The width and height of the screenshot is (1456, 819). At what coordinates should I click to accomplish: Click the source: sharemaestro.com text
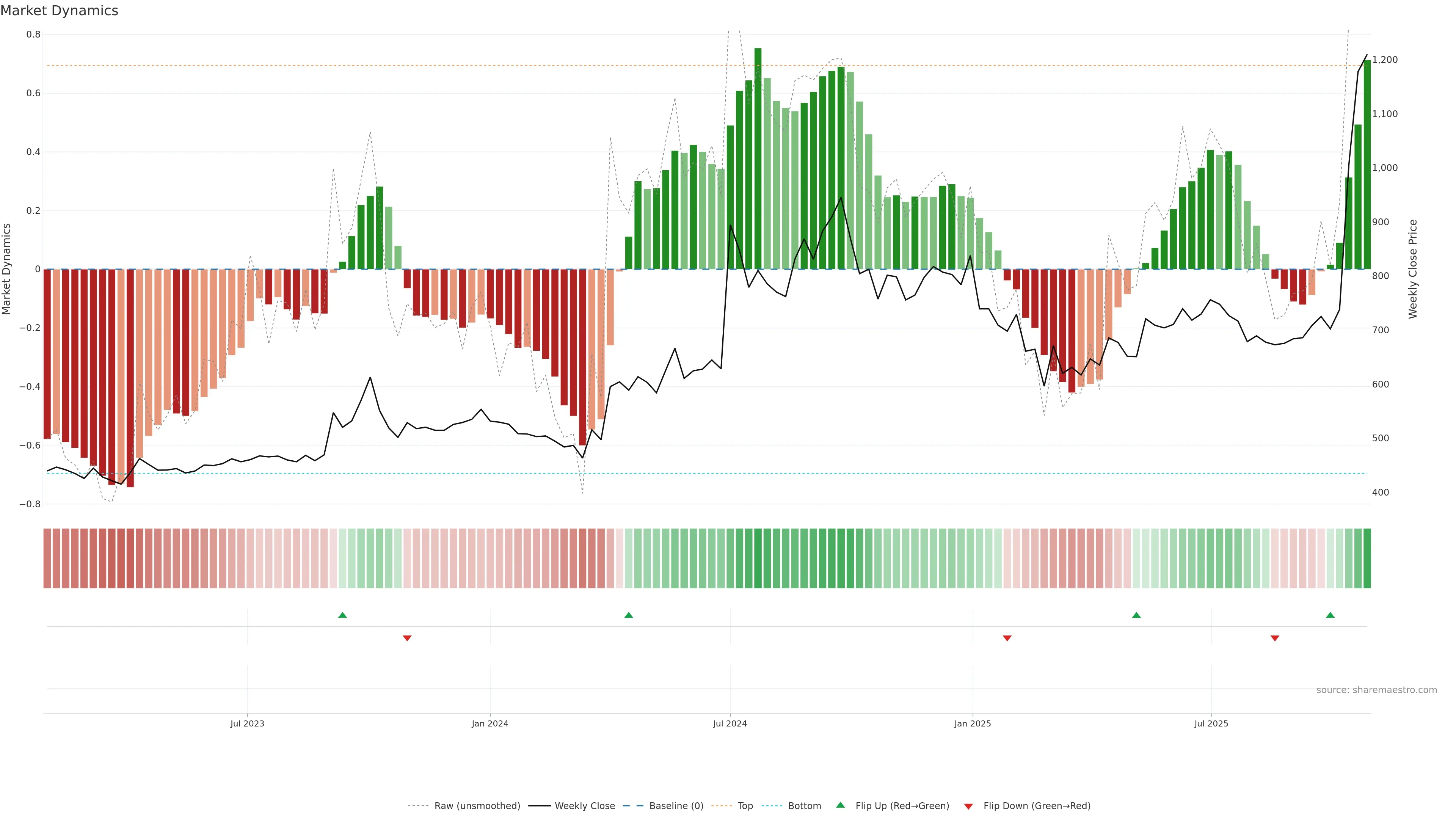coord(1376,690)
